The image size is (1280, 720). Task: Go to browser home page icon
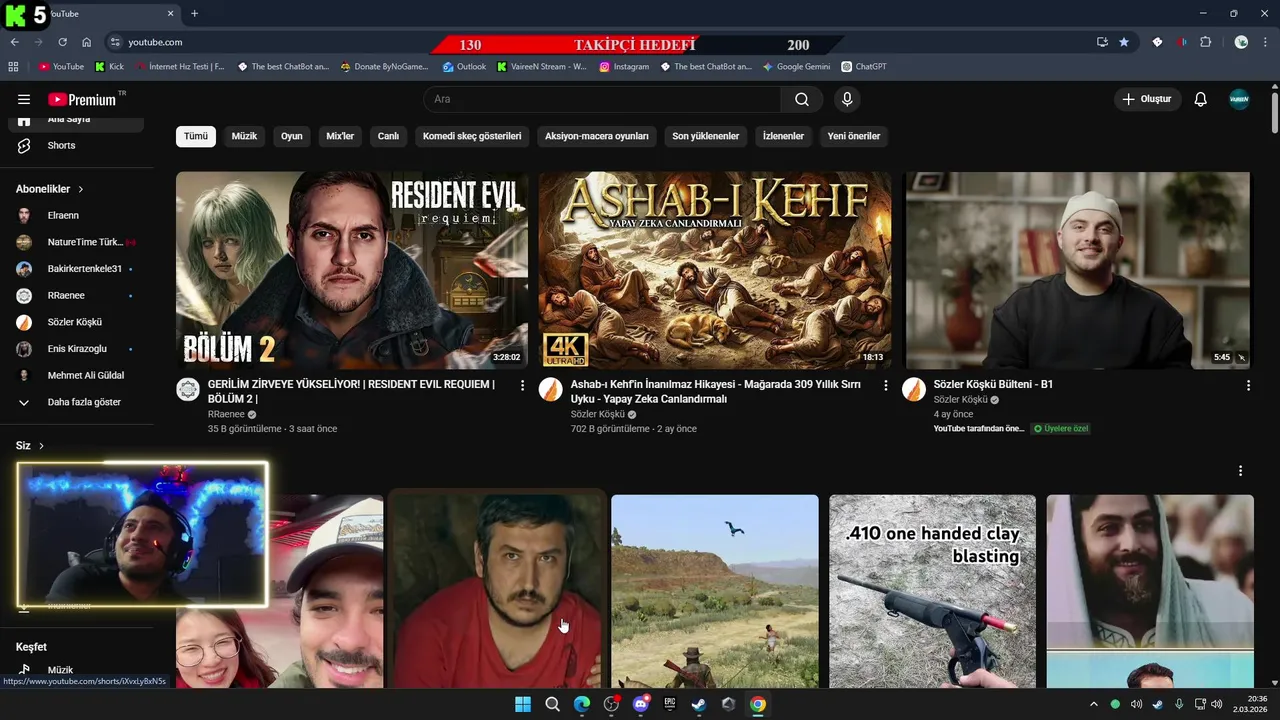pos(86,42)
